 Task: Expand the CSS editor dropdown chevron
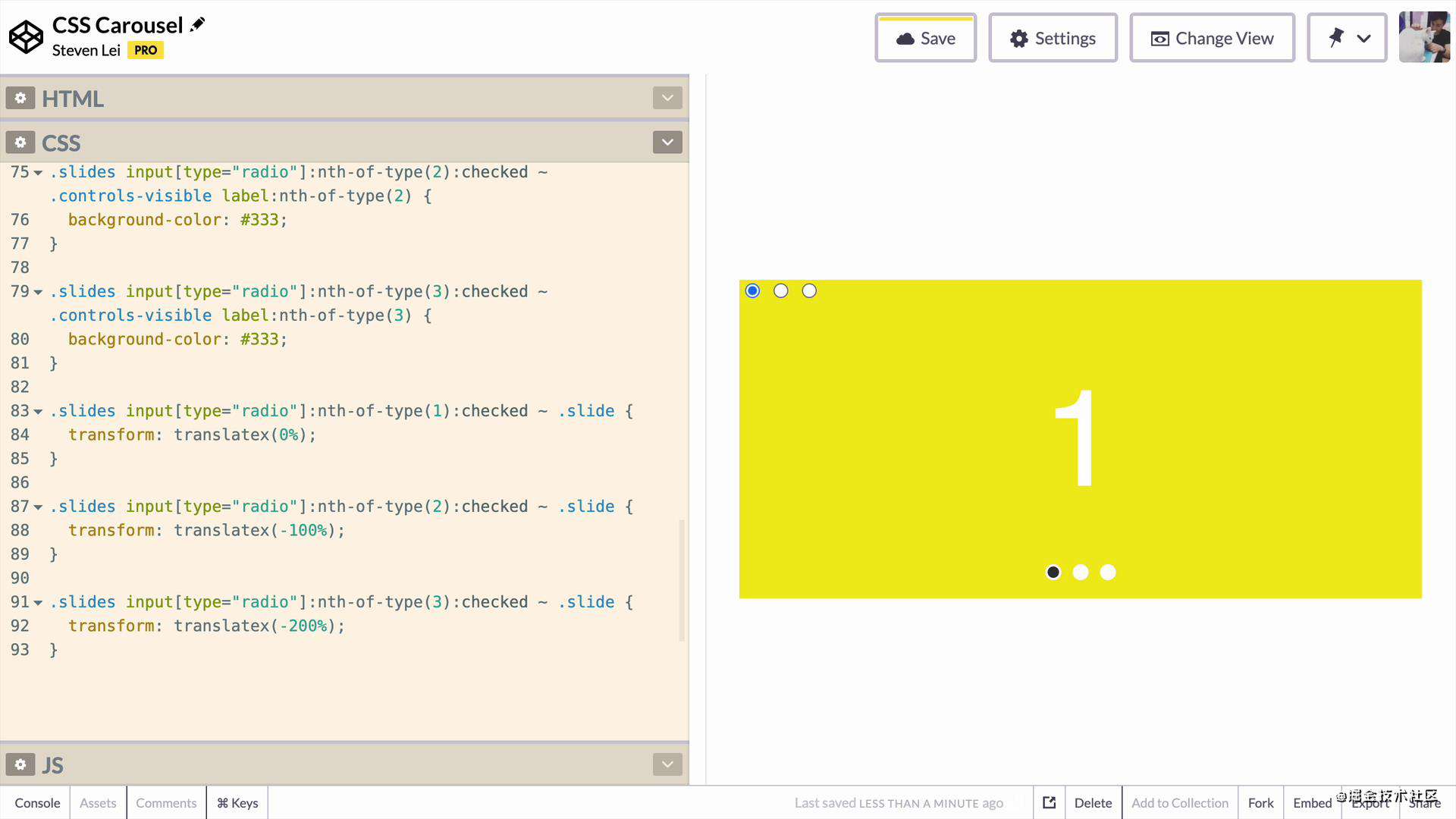click(x=667, y=143)
